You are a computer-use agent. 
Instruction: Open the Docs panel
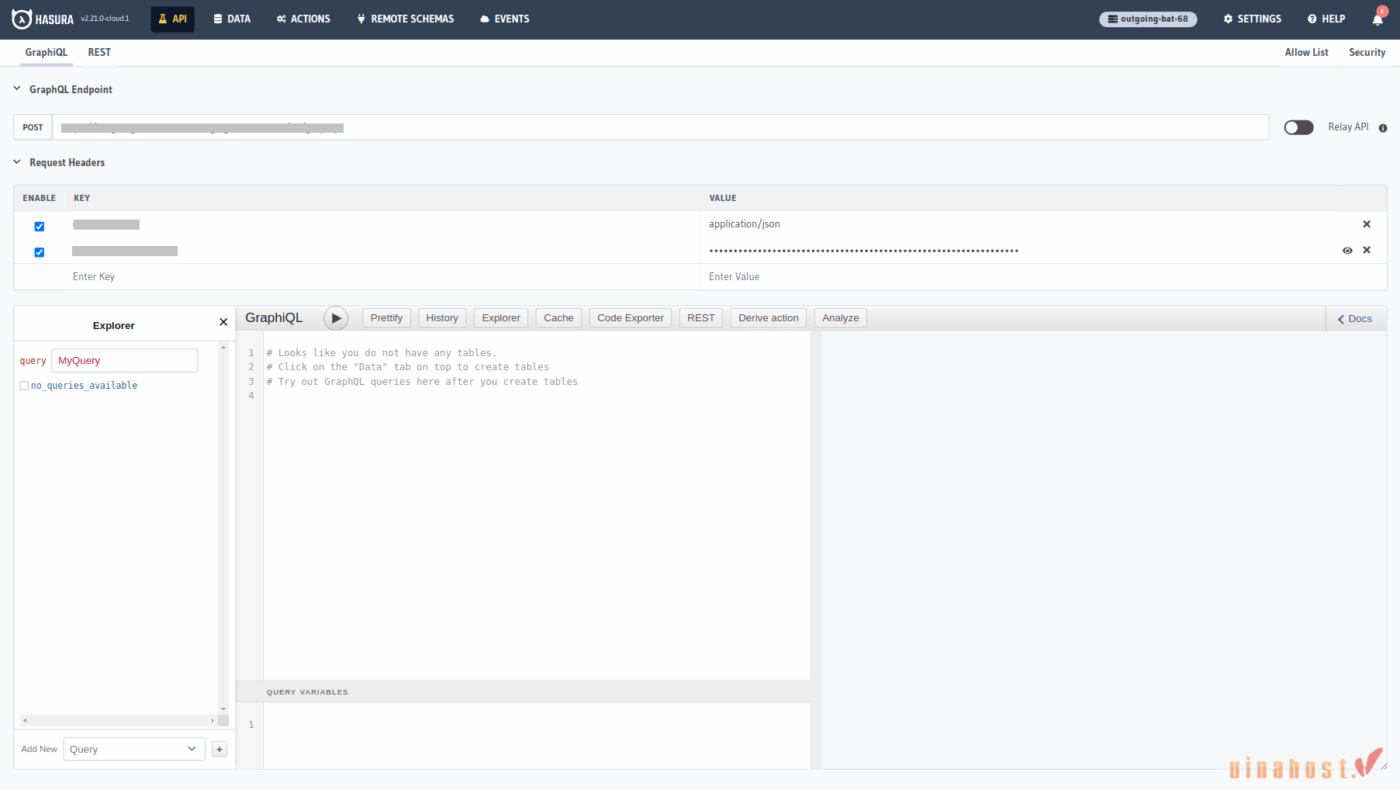point(1356,318)
